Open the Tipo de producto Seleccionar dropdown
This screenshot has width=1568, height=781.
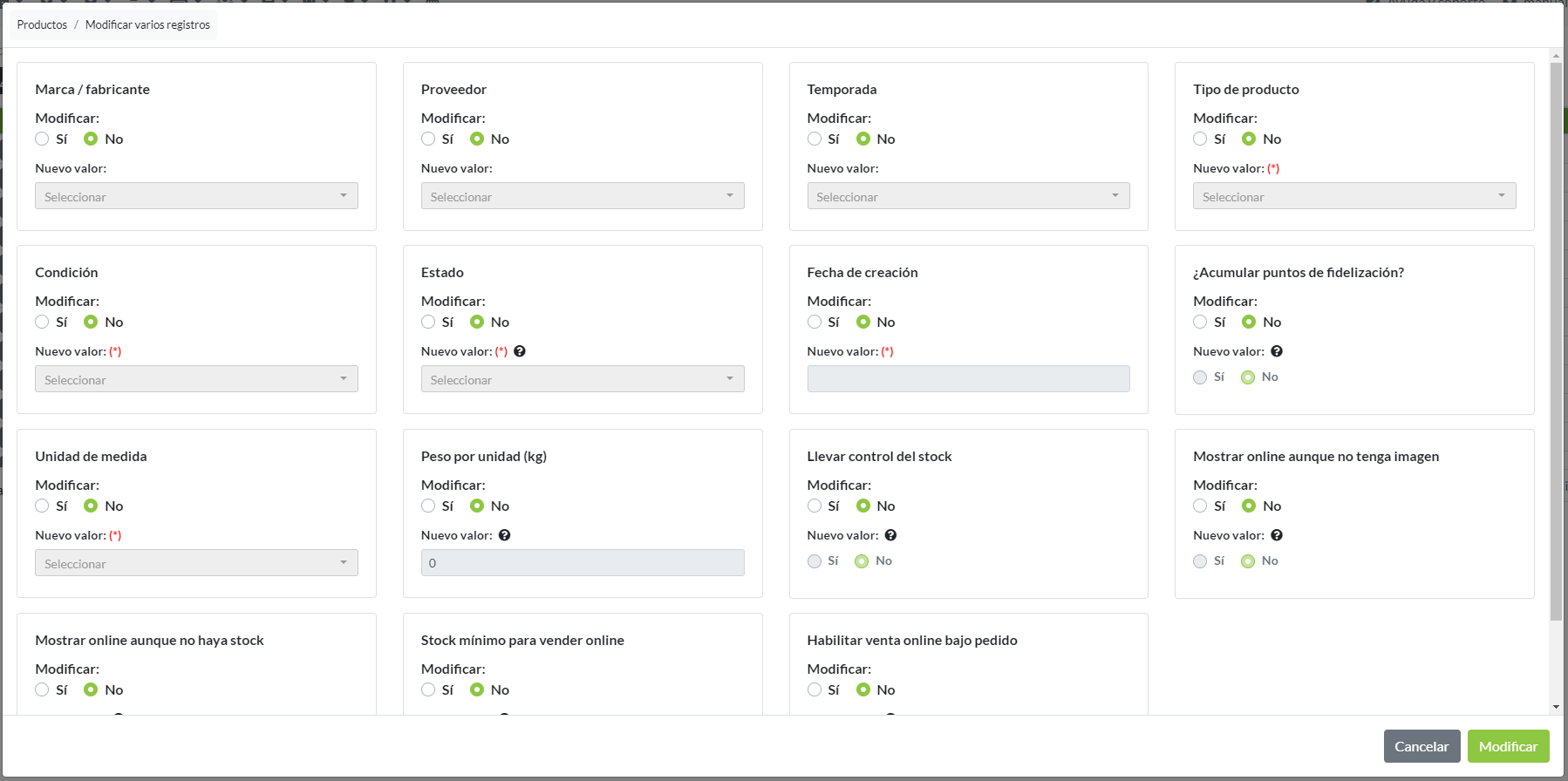pos(1353,196)
